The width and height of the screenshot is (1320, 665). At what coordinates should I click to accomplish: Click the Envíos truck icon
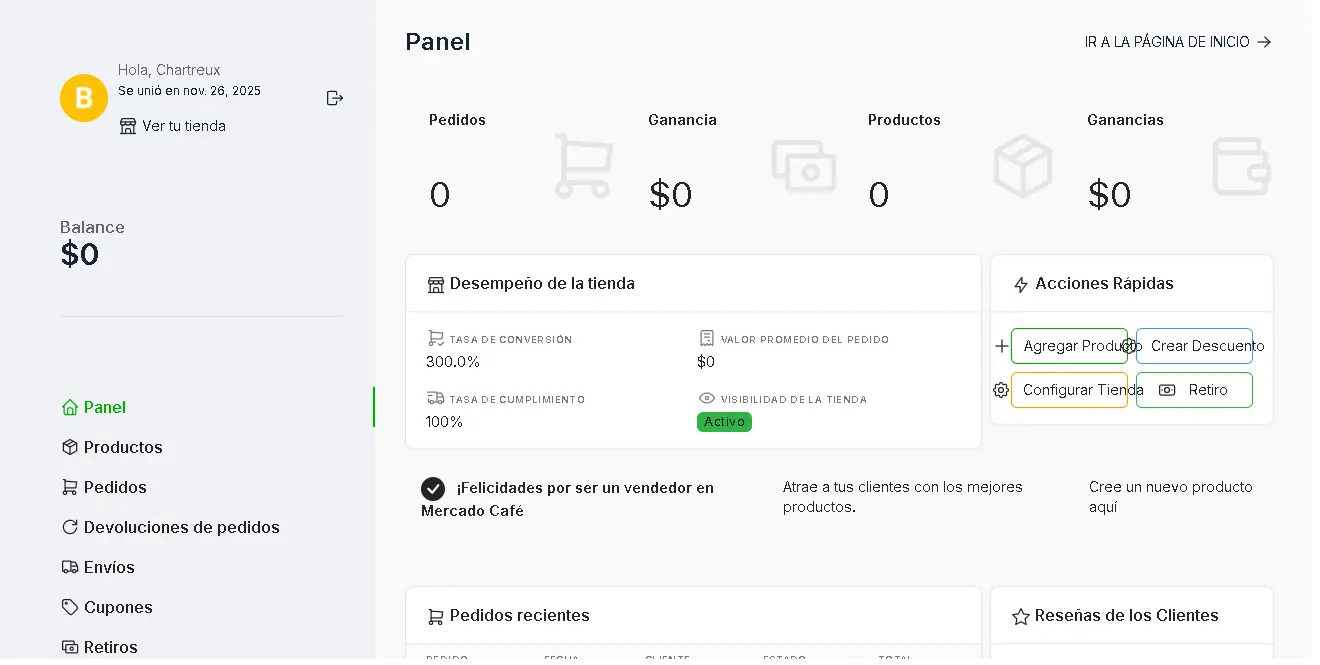68,567
